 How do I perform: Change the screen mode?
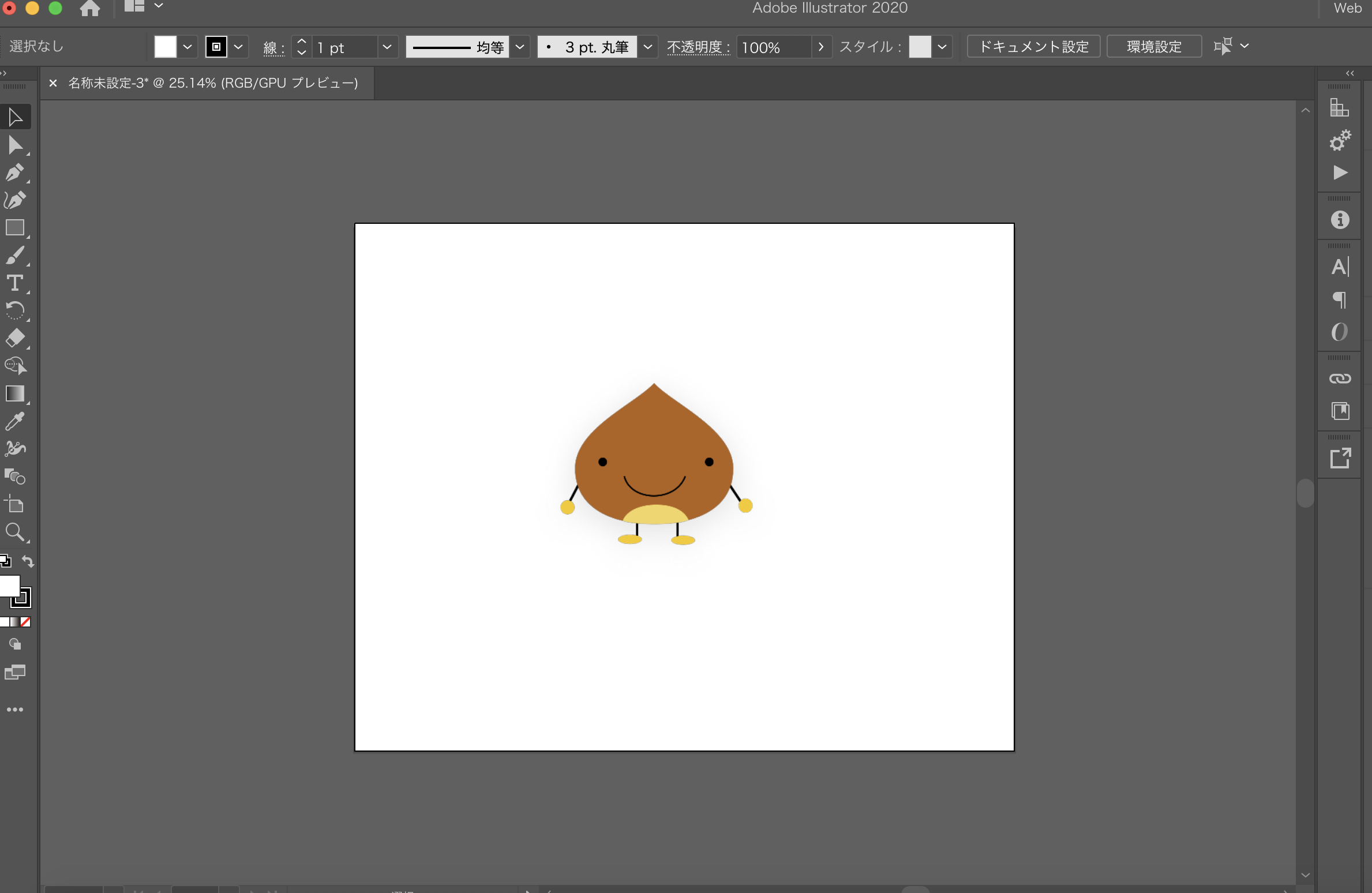pos(16,672)
